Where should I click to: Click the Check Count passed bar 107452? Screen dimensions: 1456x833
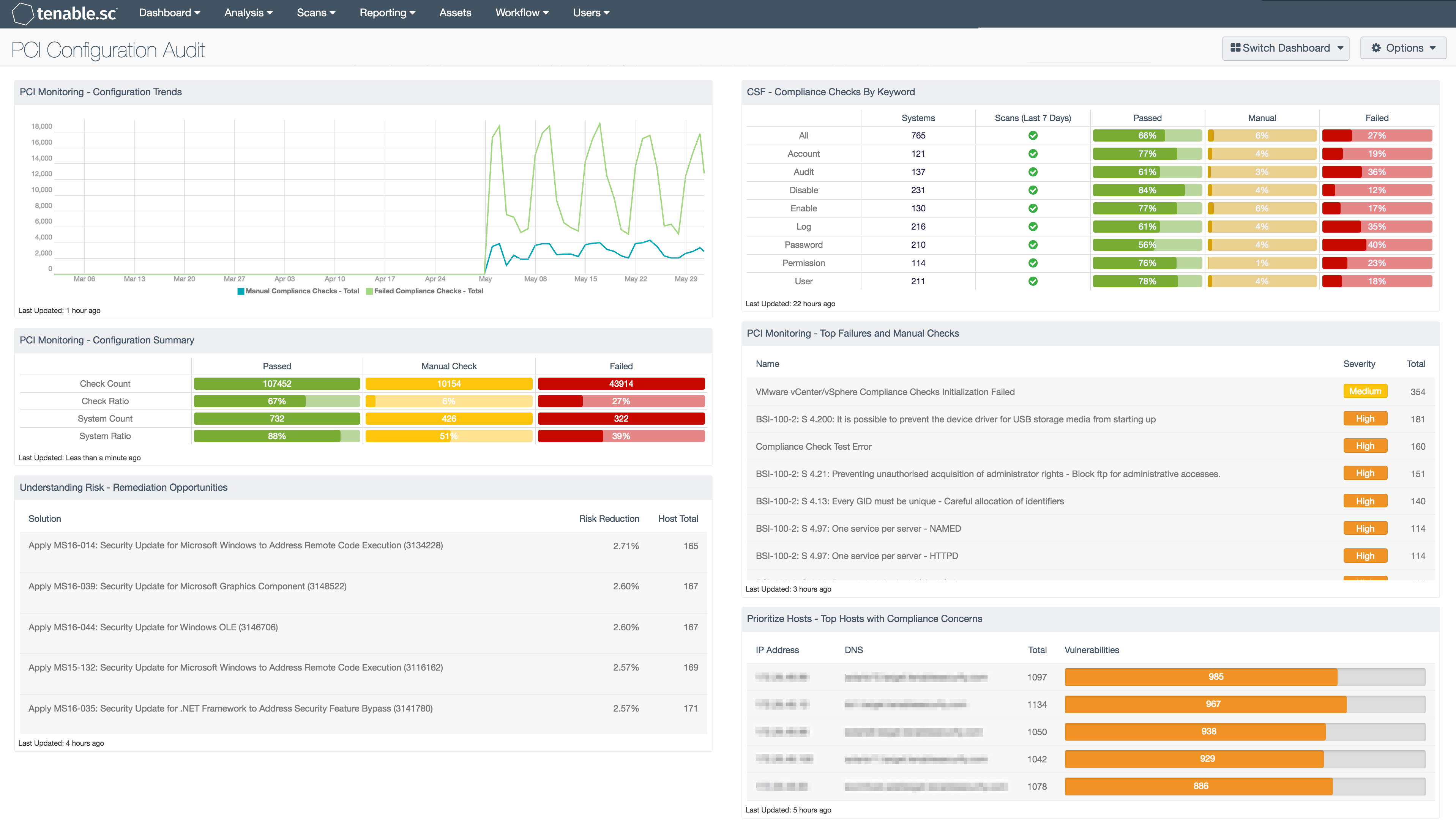tap(277, 384)
